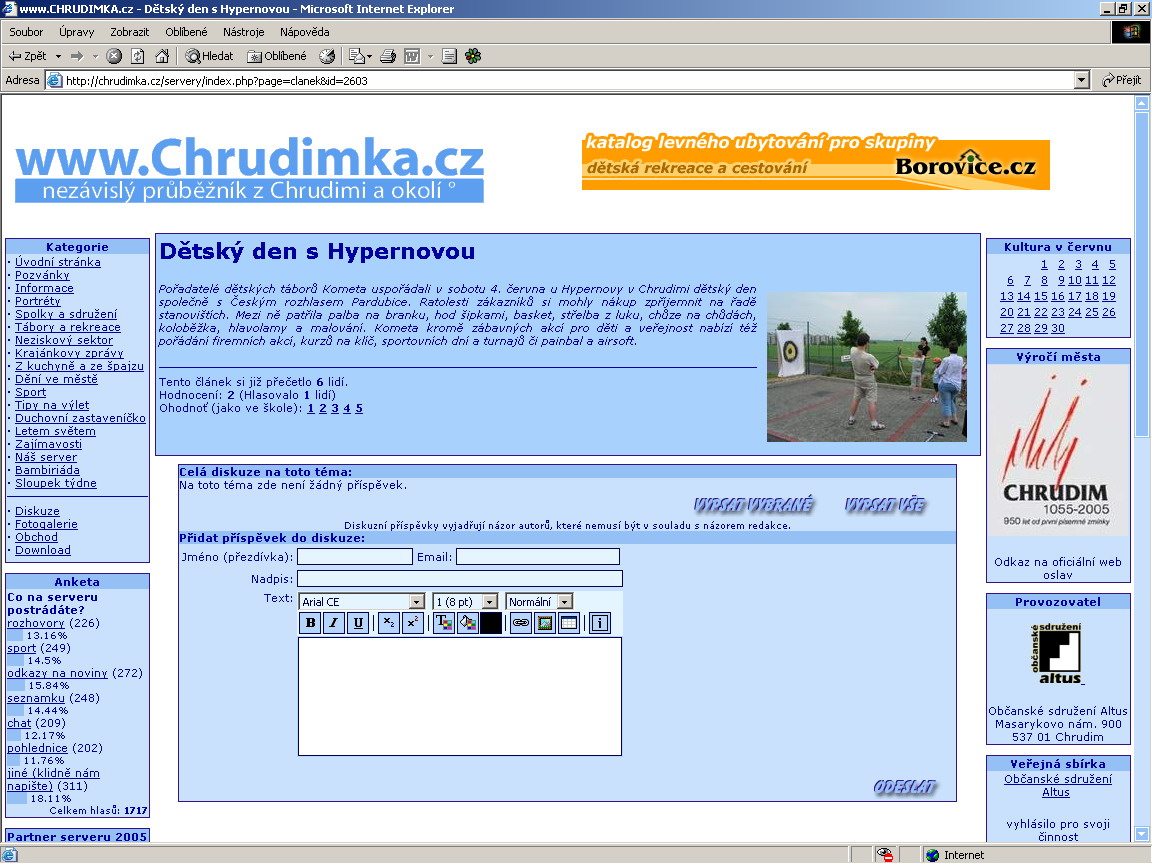Insert an image in the editor
The image size is (1152, 864).
point(544,623)
